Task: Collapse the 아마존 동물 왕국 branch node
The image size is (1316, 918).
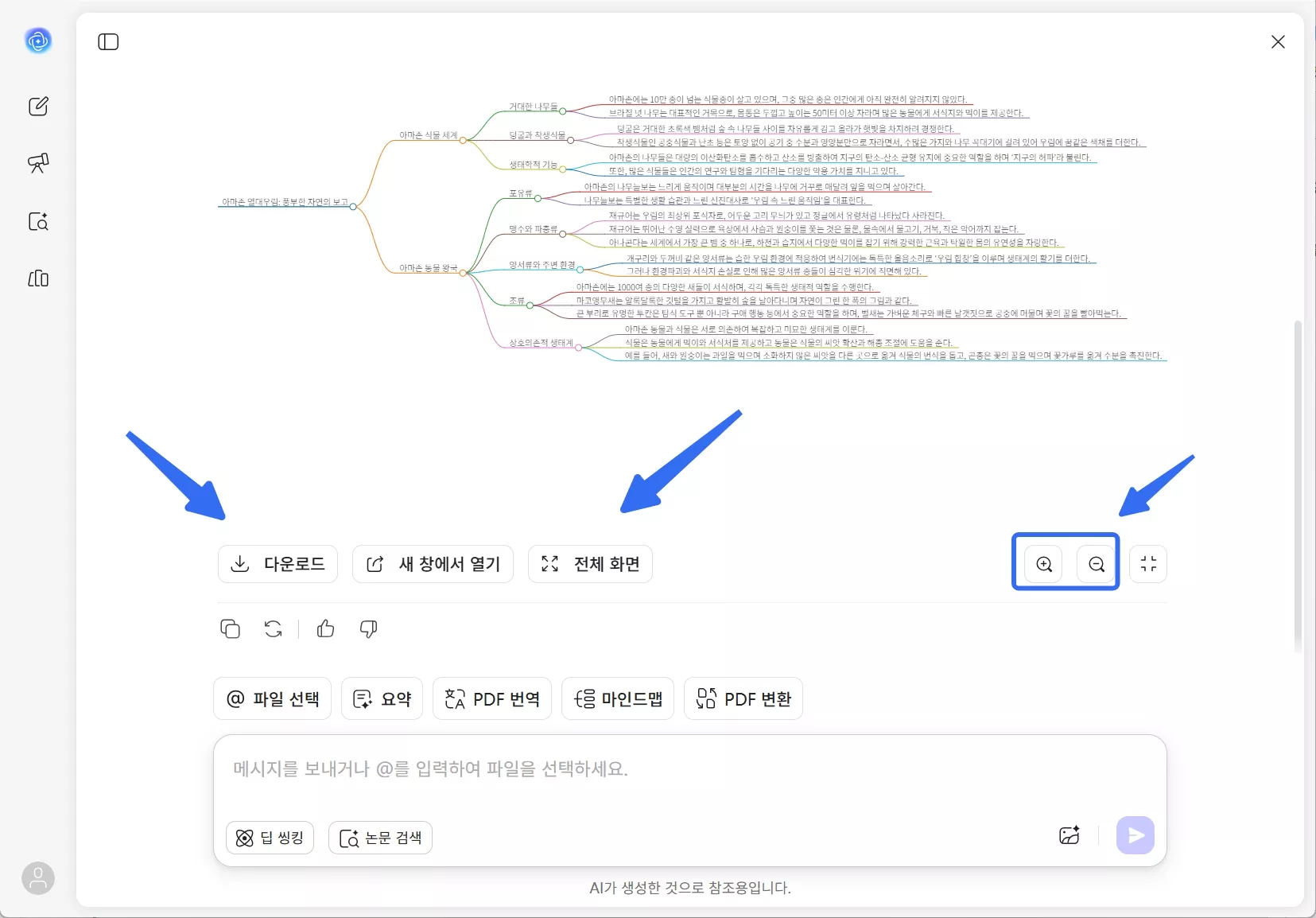Action: (463, 273)
